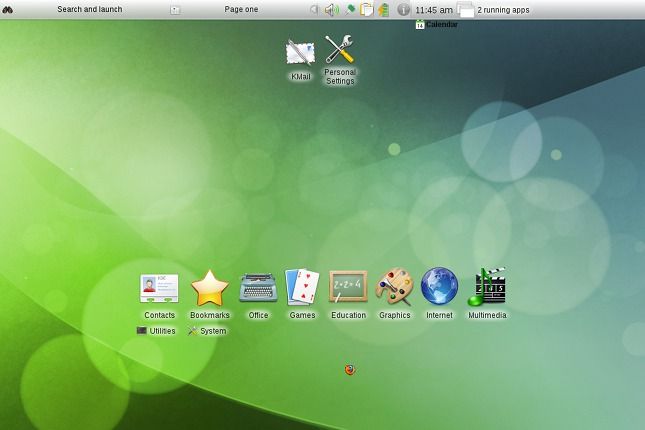Open the 11:45 am clock

coord(434,10)
